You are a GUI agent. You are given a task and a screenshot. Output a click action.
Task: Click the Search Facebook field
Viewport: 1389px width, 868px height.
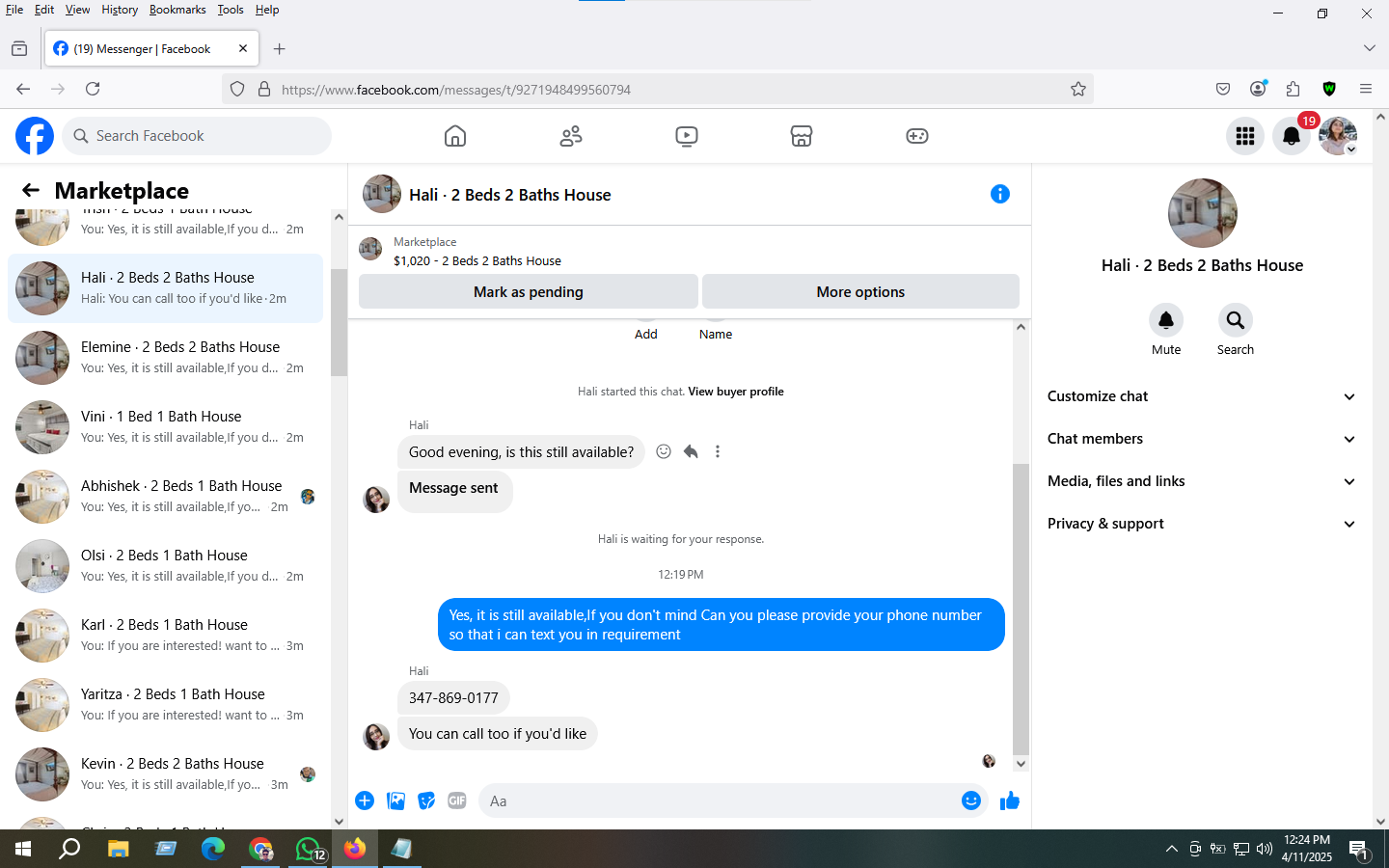click(197, 136)
